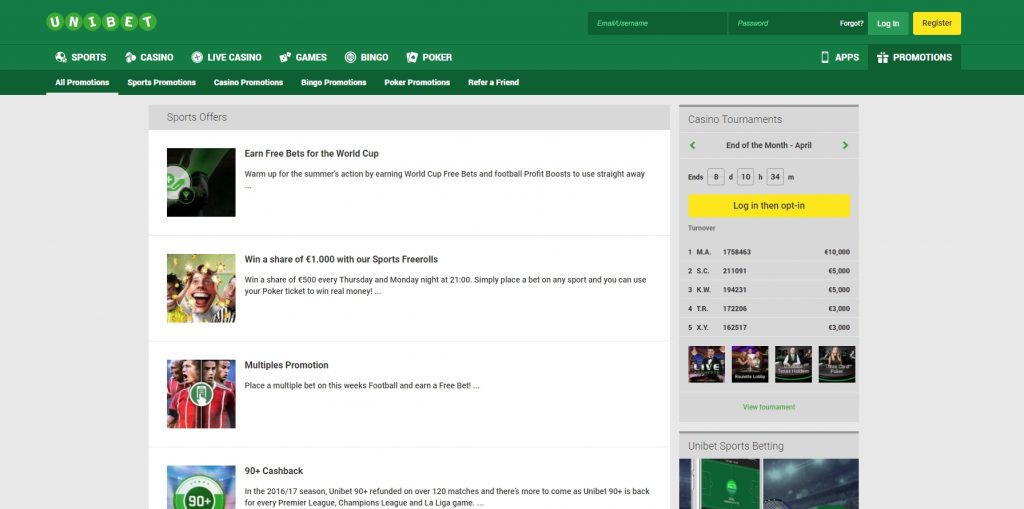Click the Unibet logo

coord(101,22)
